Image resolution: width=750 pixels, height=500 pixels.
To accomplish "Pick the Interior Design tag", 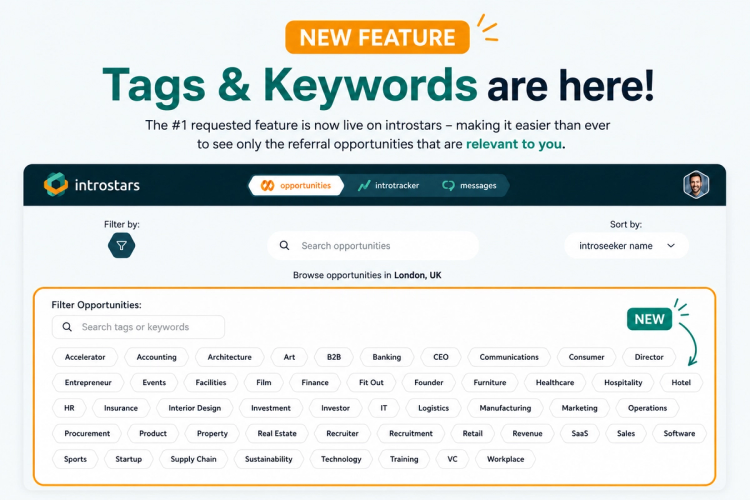I will tap(195, 408).
